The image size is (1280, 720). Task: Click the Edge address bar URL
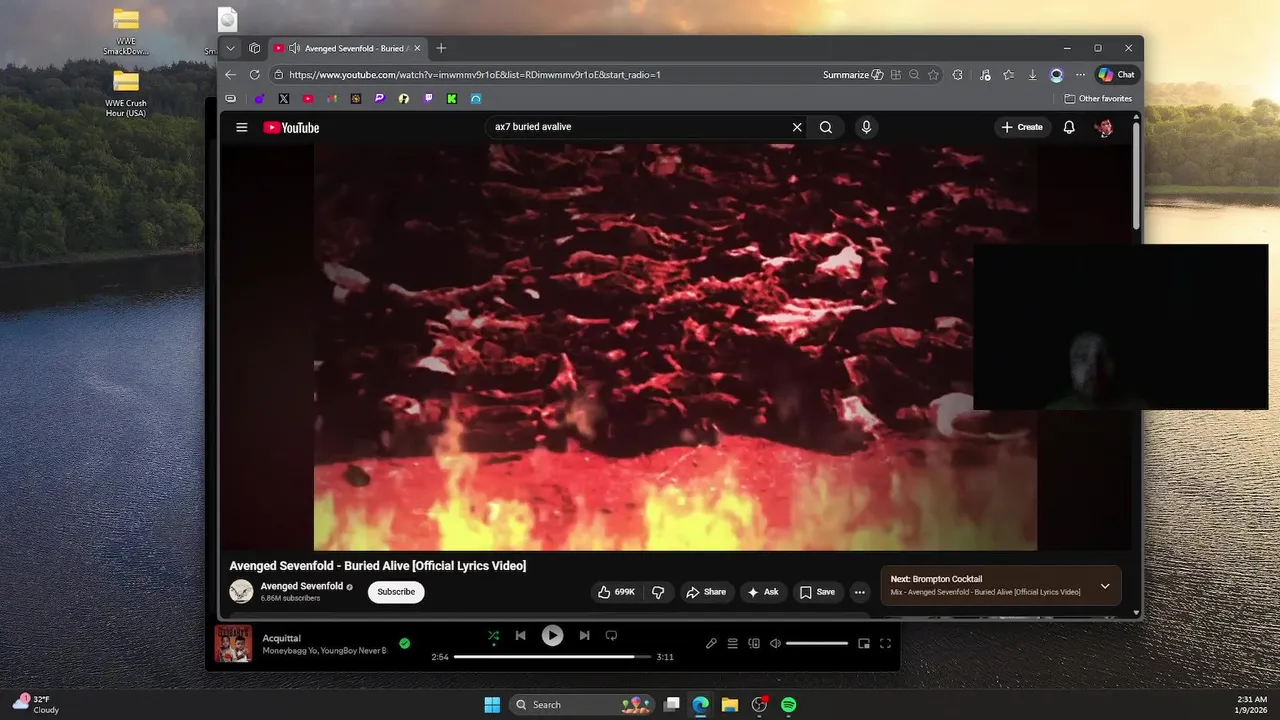[475, 75]
